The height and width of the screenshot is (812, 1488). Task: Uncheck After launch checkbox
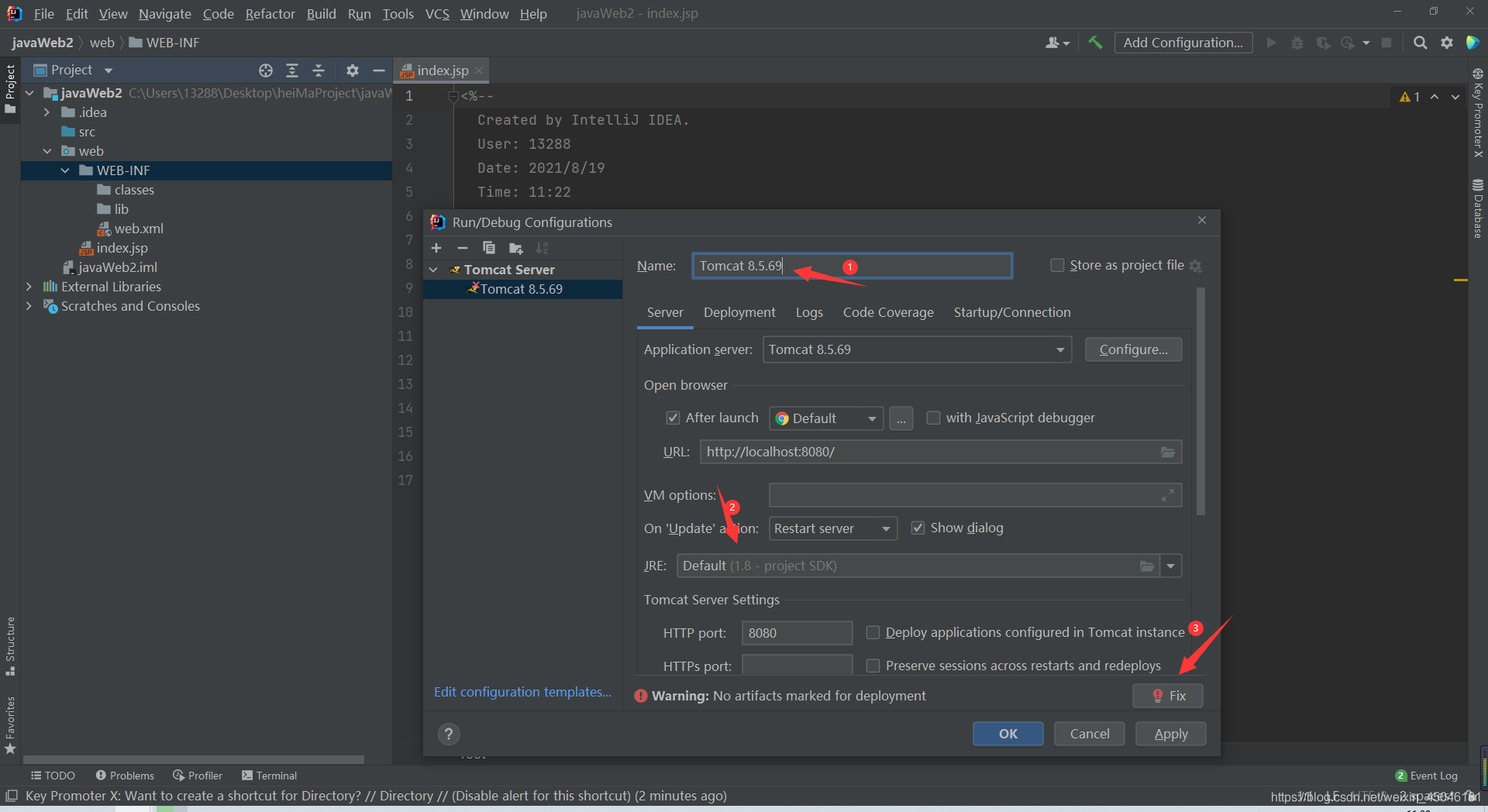tap(673, 418)
